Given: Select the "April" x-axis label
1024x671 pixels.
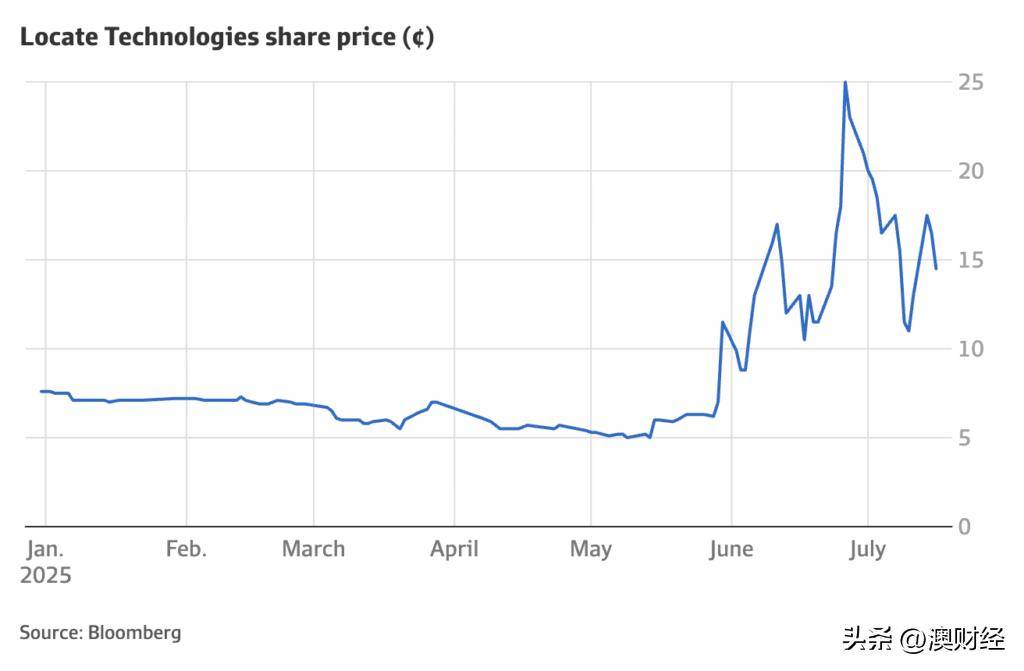Looking at the screenshot, I should [x=454, y=549].
